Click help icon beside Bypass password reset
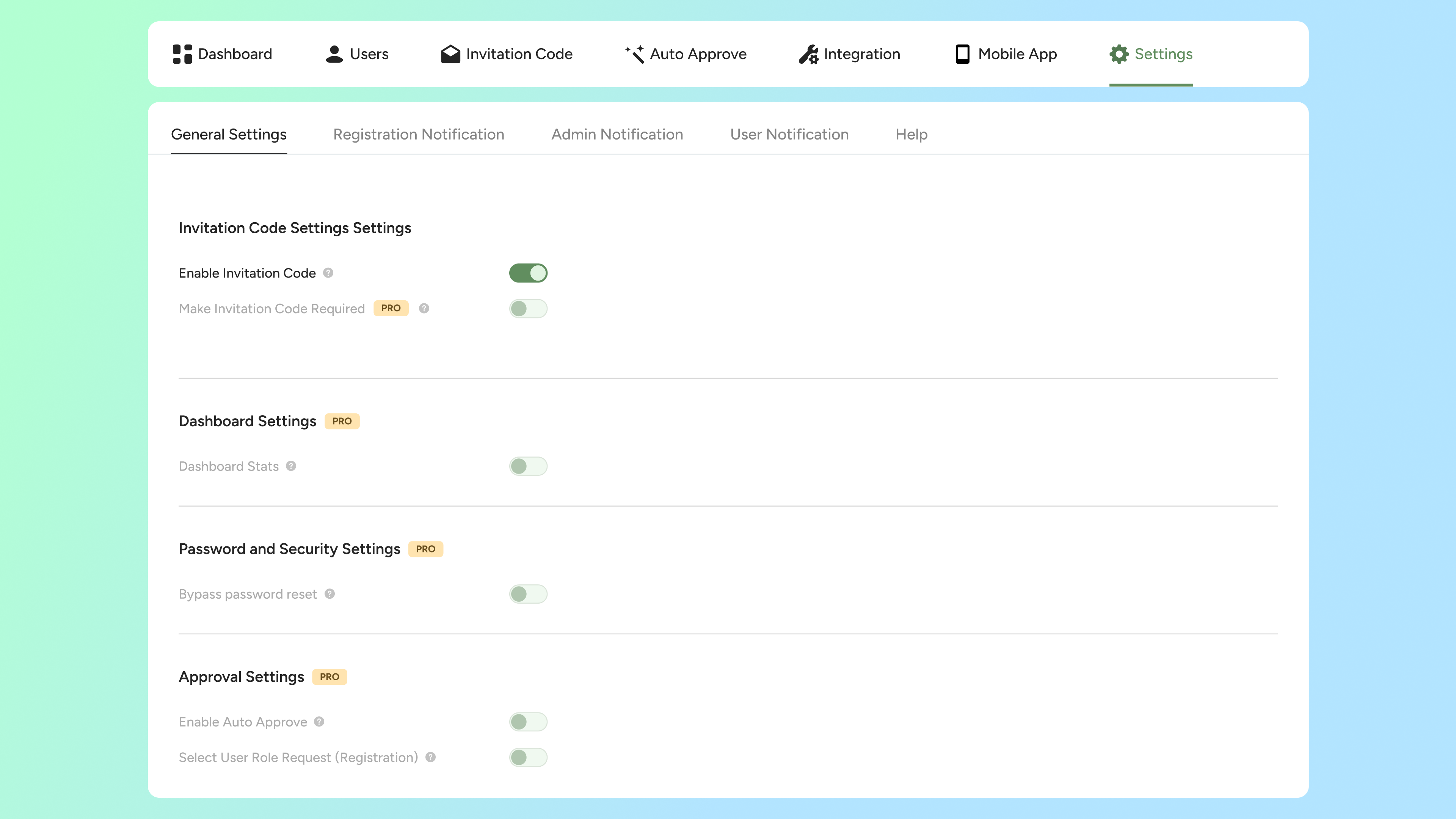Viewport: 1456px width, 819px height. 329,594
